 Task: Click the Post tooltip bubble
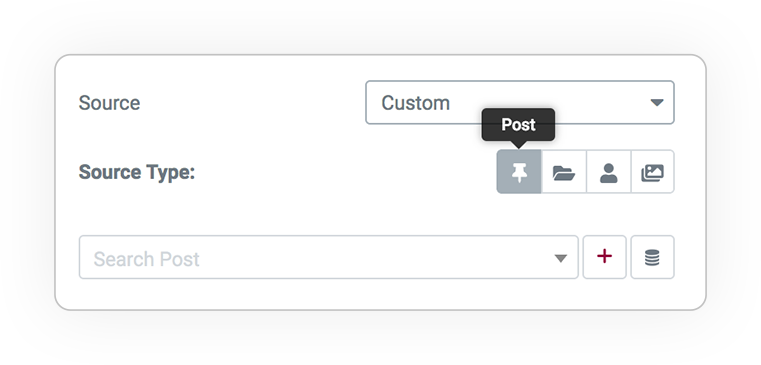518,125
